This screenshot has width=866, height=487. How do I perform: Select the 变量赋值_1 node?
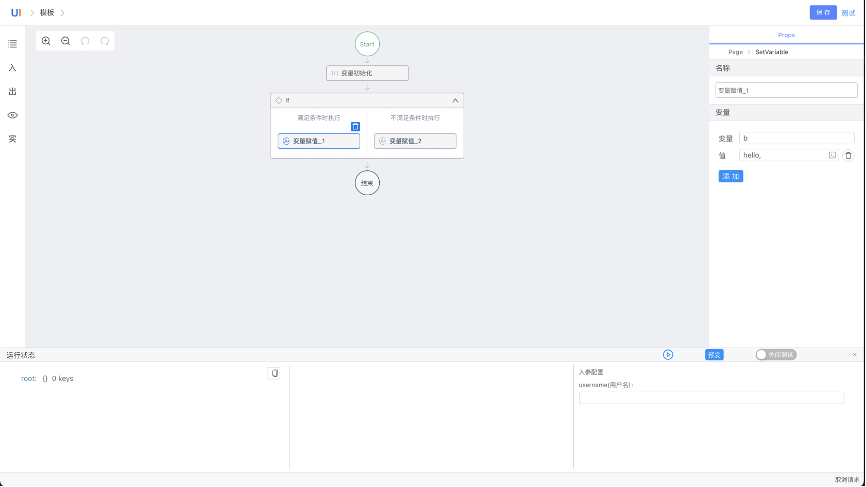[x=319, y=141]
